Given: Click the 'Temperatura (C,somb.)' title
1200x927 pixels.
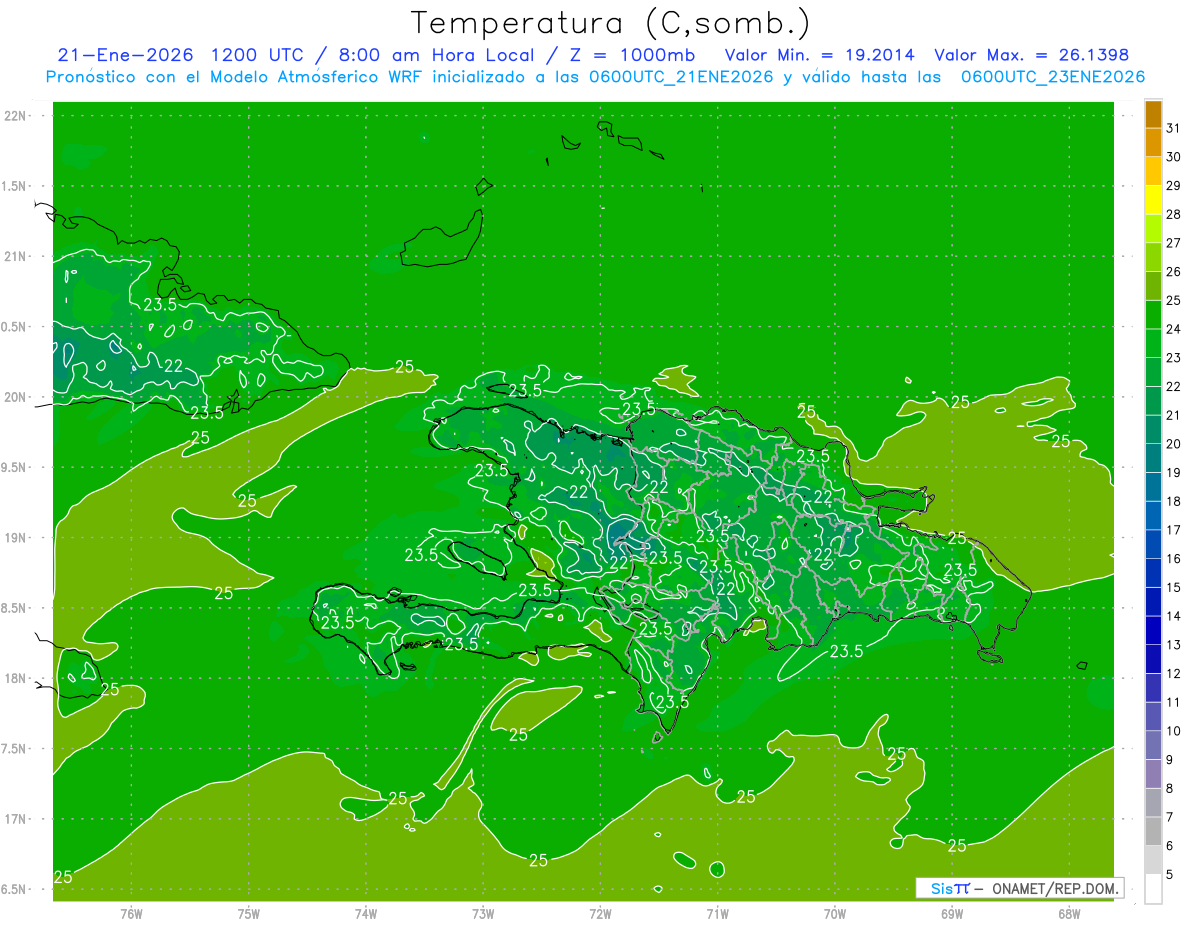Looking at the screenshot, I should [x=611, y=23].
